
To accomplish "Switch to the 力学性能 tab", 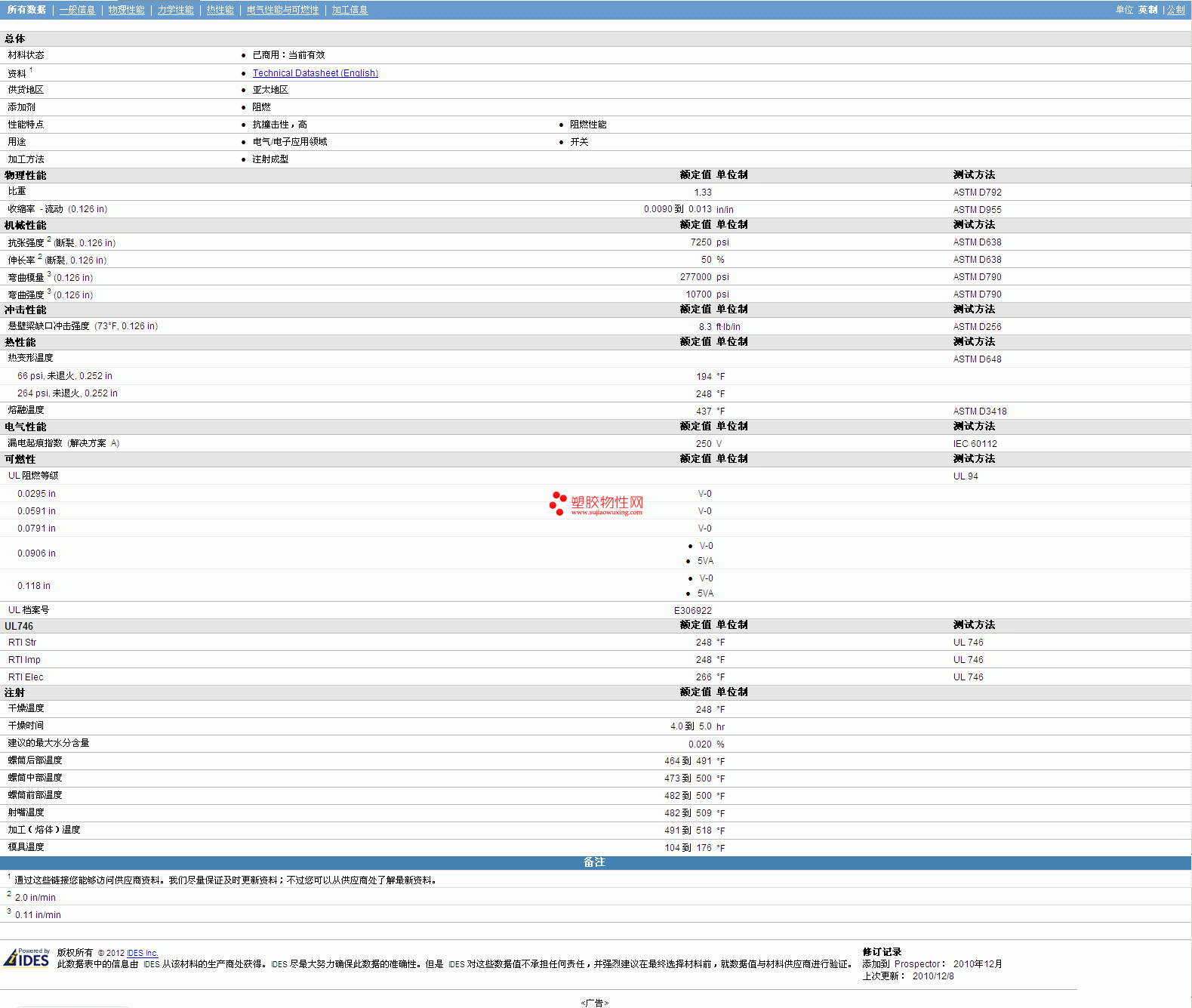I will click(x=175, y=10).
